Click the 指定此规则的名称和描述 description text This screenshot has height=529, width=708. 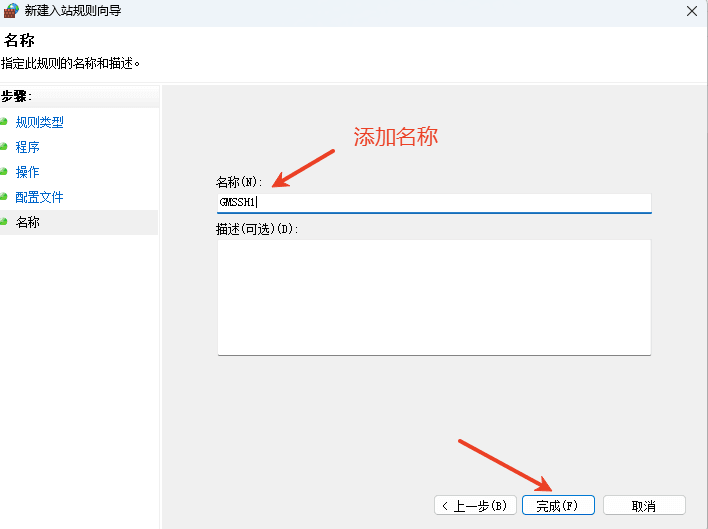tap(70, 63)
